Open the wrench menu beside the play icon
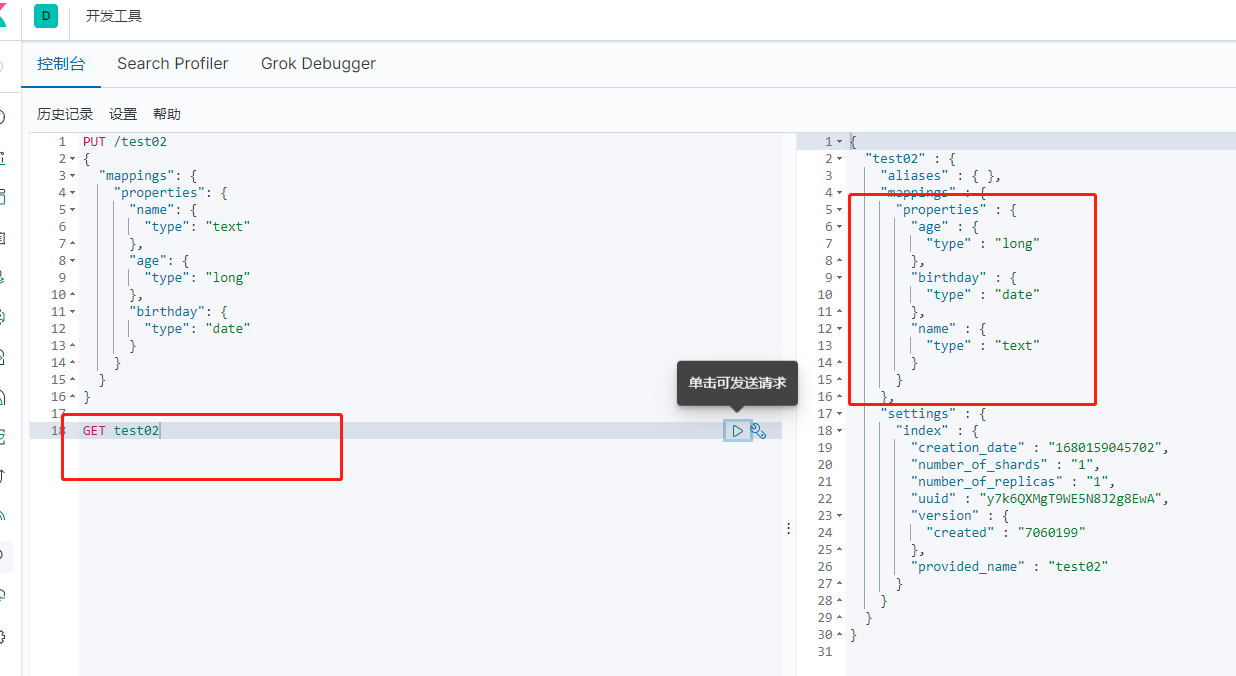Image resolution: width=1236 pixels, height=676 pixels. 758,431
